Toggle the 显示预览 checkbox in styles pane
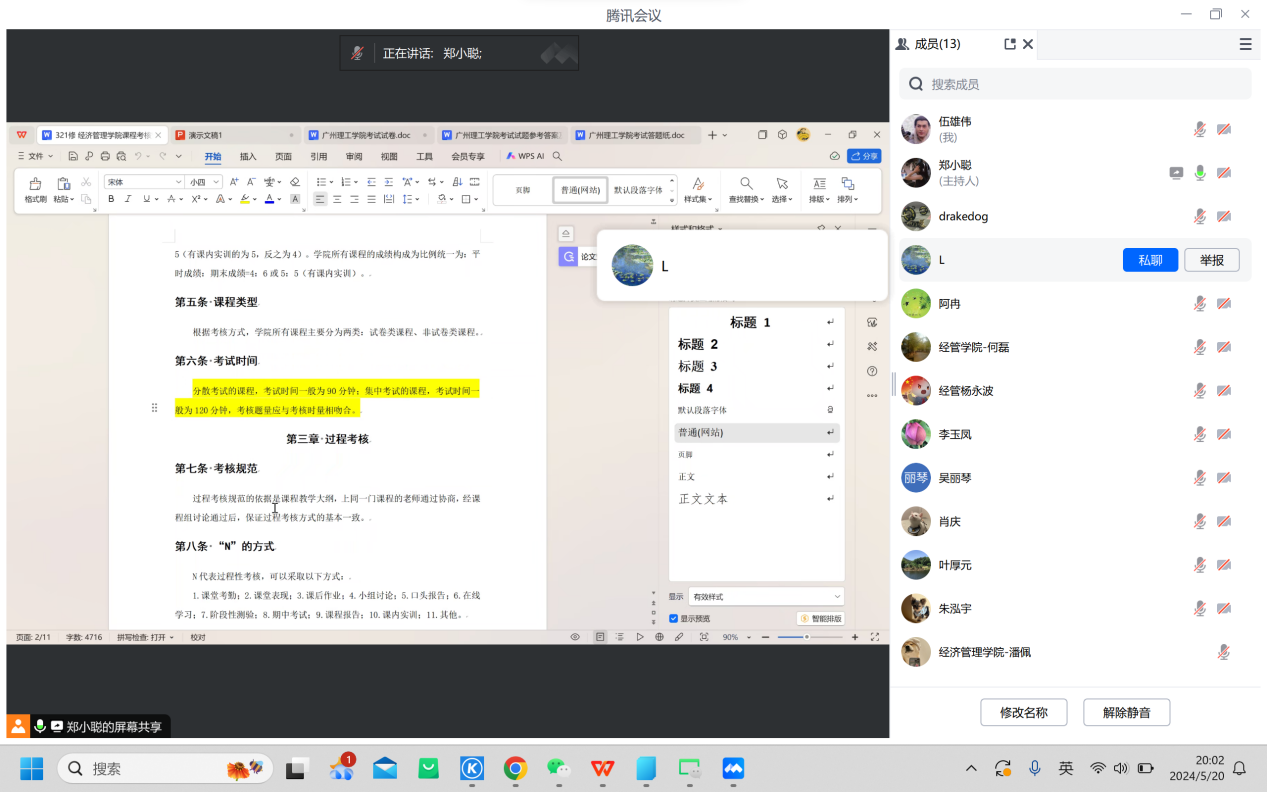The width and height of the screenshot is (1267, 792). [674, 619]
